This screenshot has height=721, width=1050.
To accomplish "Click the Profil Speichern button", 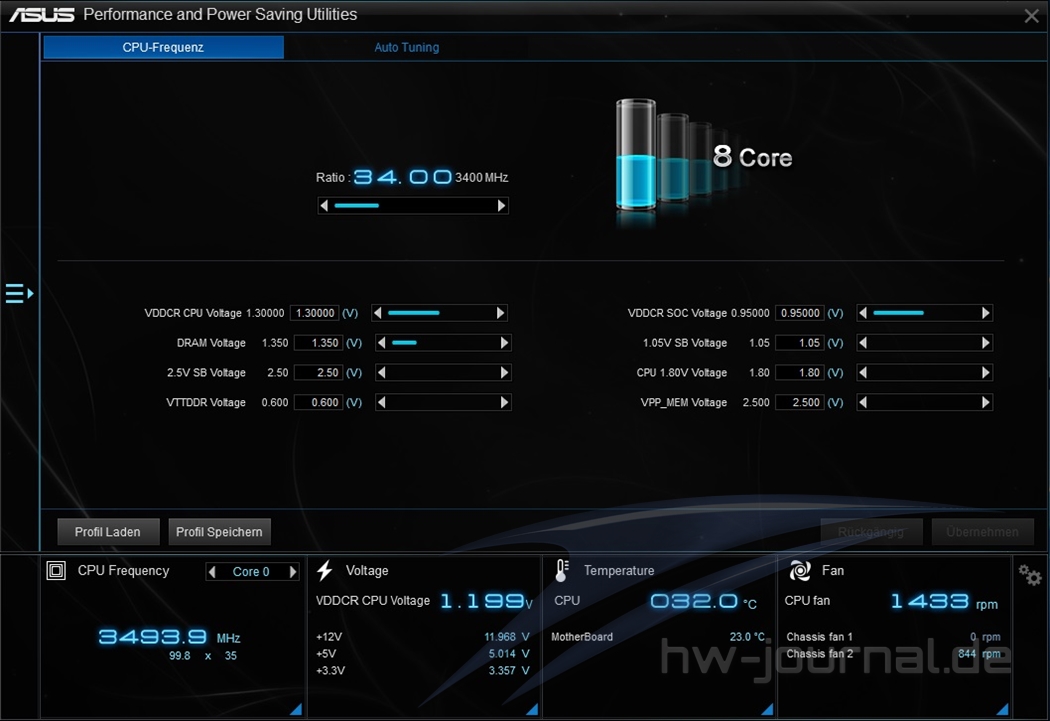I will coord(219,532).
